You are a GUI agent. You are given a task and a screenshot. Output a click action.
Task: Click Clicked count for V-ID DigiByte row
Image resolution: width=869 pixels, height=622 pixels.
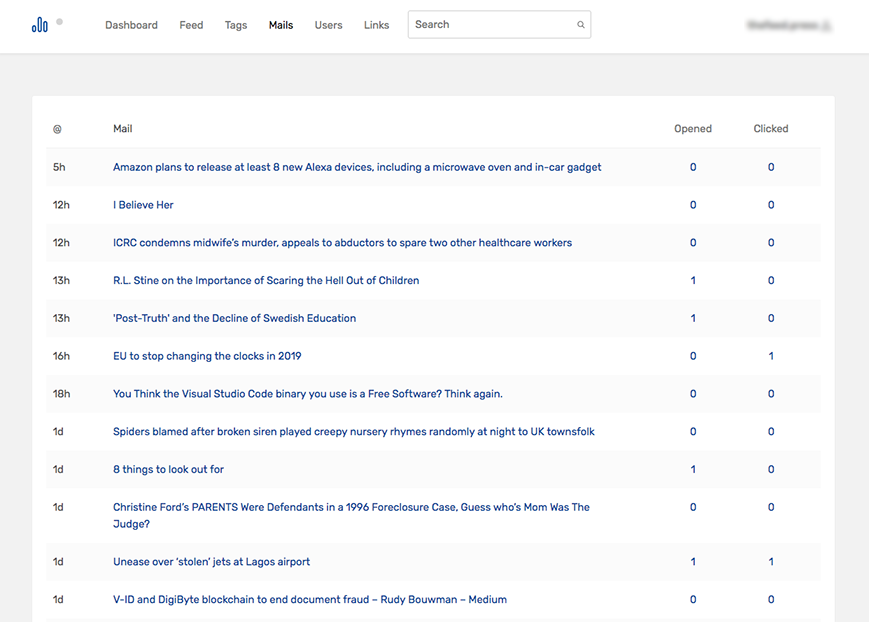tap(770, 599)
